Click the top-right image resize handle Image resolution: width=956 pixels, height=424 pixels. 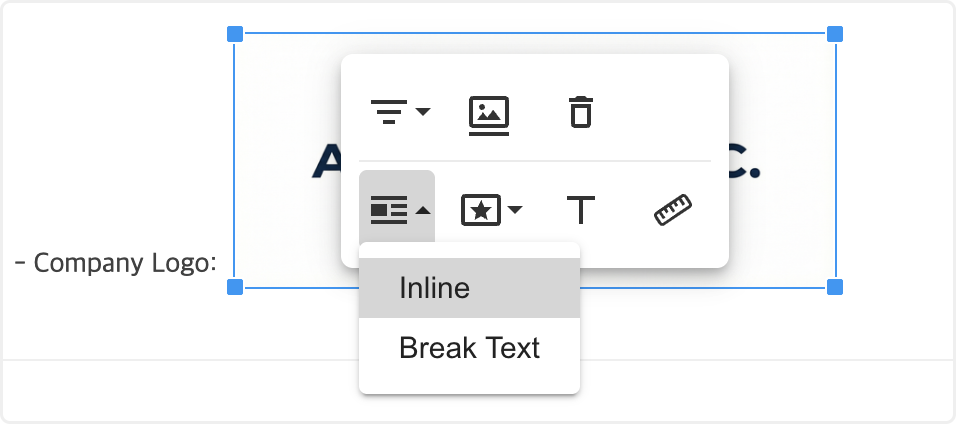tap(835, 34)
